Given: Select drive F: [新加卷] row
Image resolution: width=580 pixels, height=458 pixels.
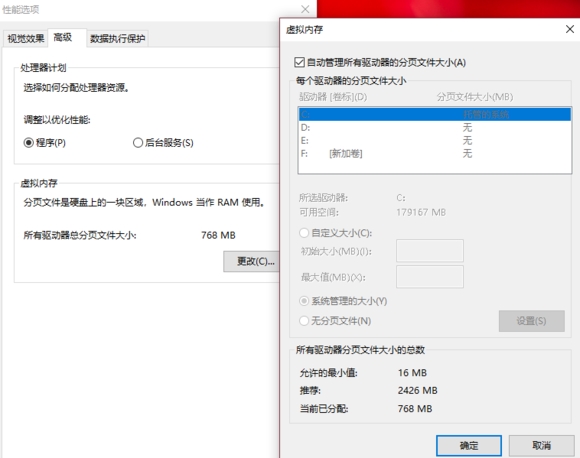Looking at the screenshot, I should (x=435, y=154).
